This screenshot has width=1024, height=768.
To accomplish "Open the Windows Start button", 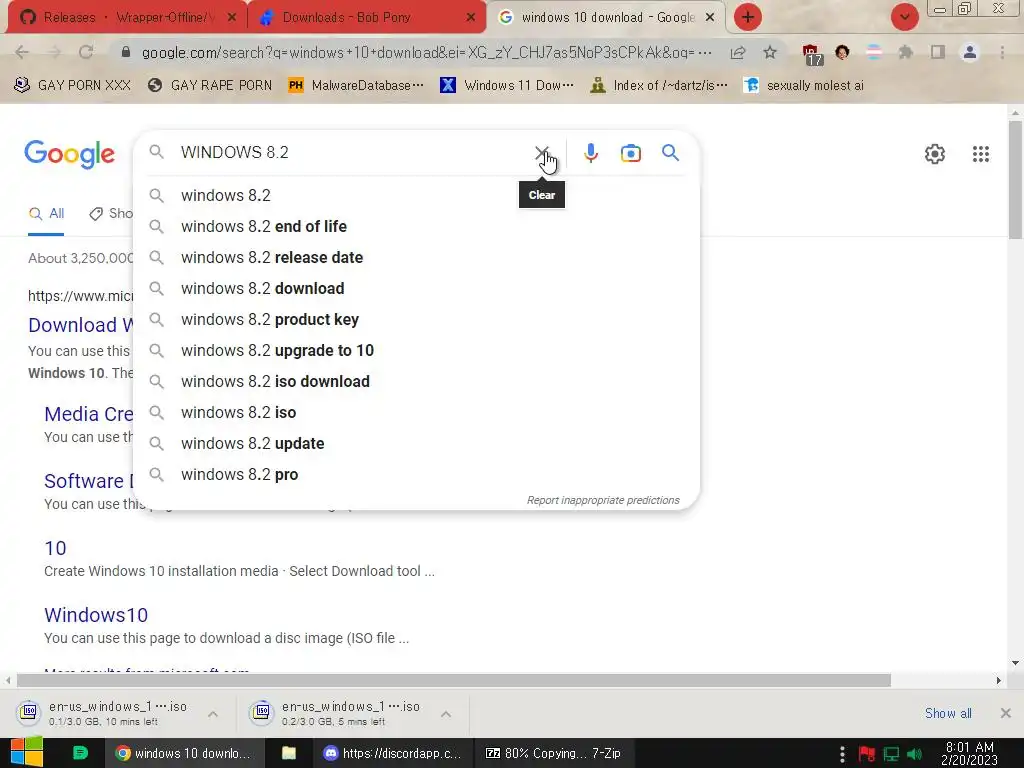I will click(x=26, y=753).
